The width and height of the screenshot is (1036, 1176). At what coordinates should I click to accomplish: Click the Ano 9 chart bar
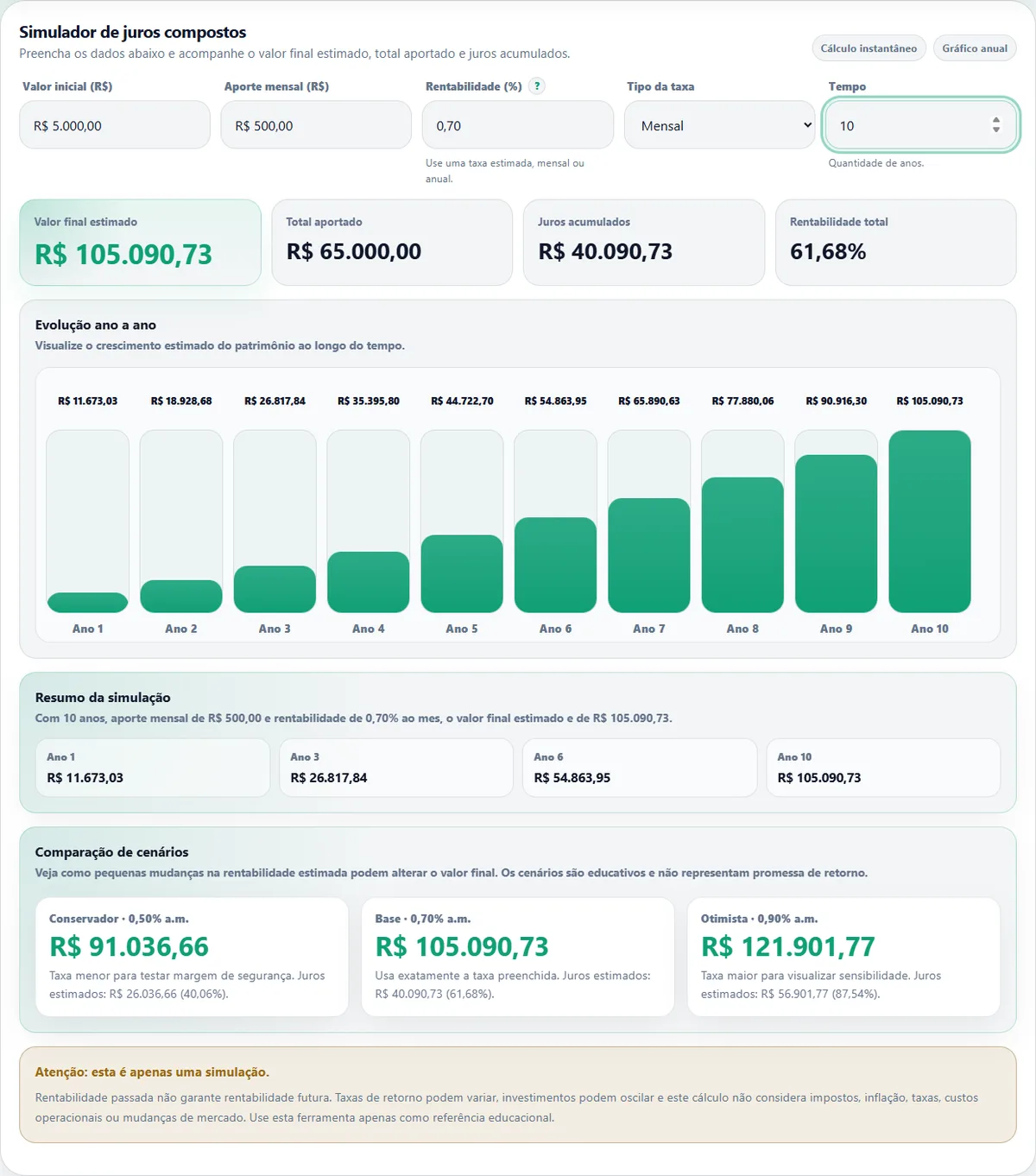coord(837,534)
